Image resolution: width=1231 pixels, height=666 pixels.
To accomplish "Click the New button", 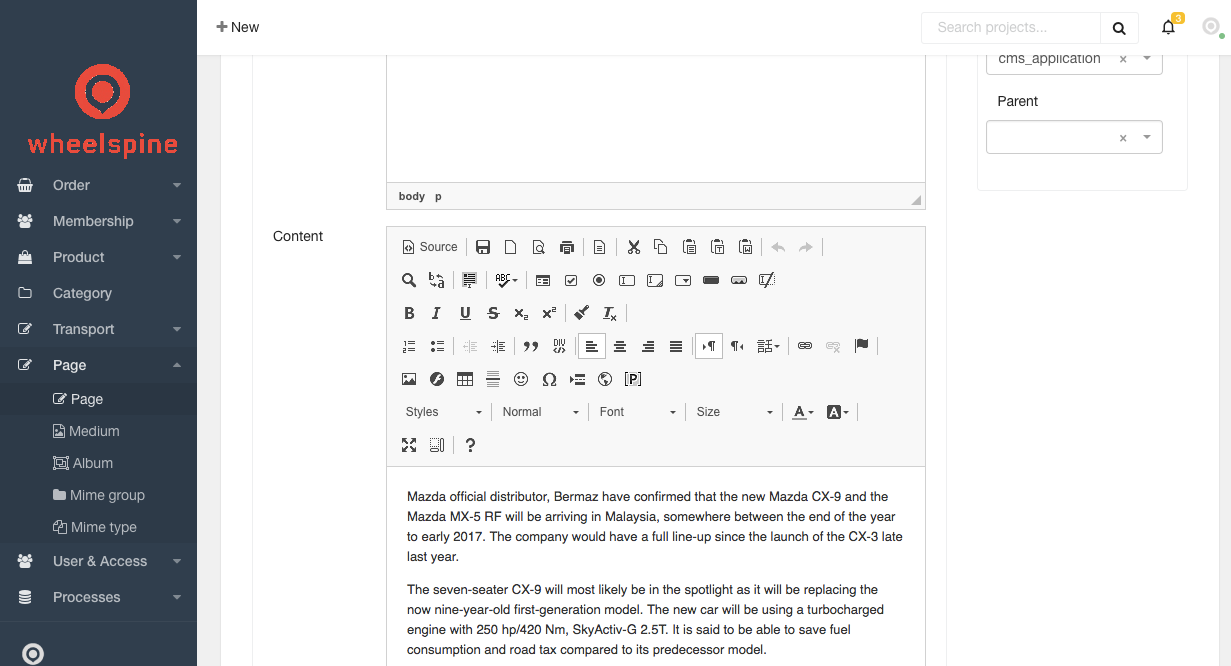I will coord(238,27).
